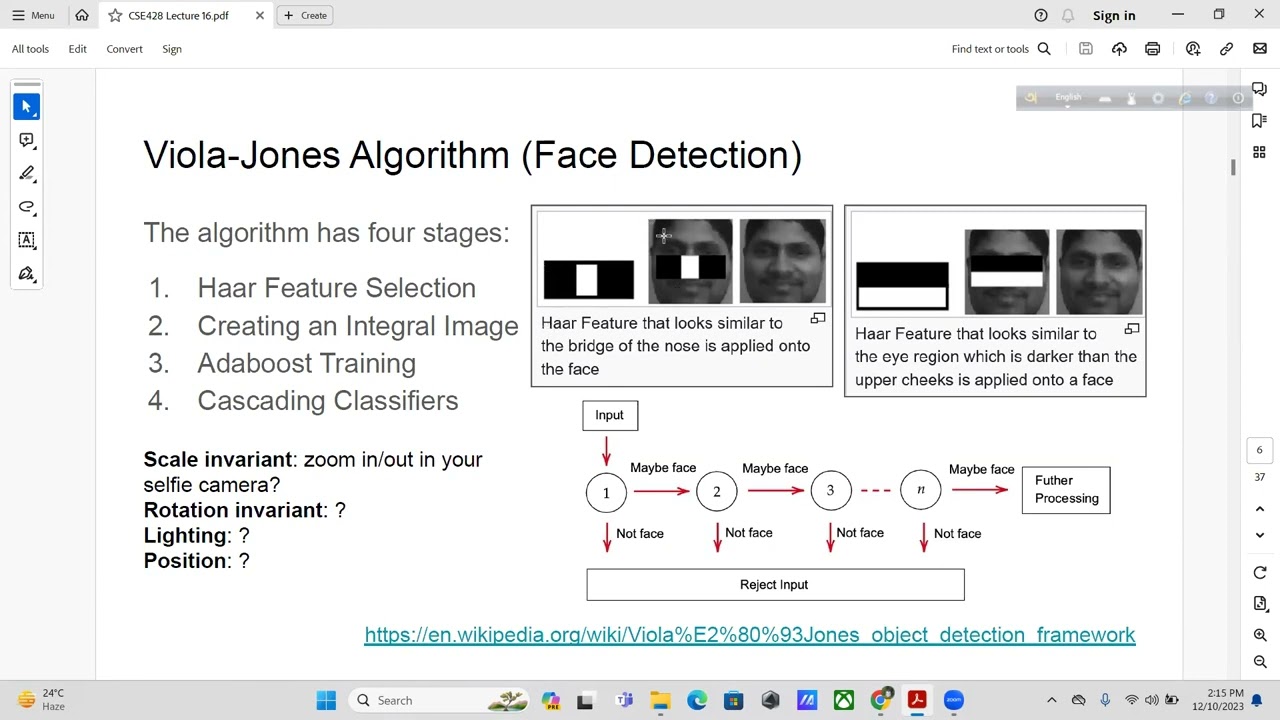This screenshot has width=1280, height=720.
Task: Choose the Select arrow tool
Action: click(27, 106)
